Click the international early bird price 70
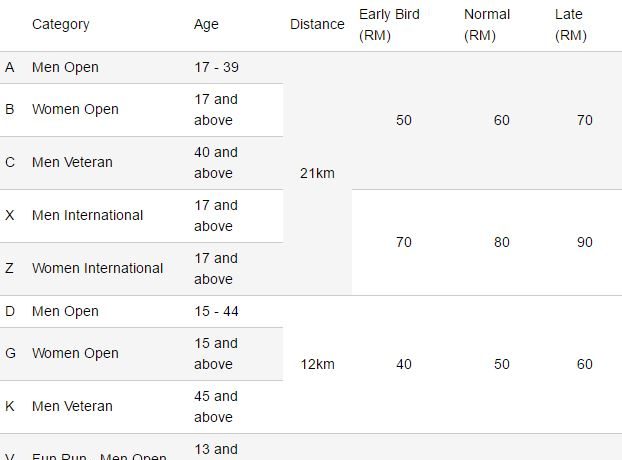 404,242
